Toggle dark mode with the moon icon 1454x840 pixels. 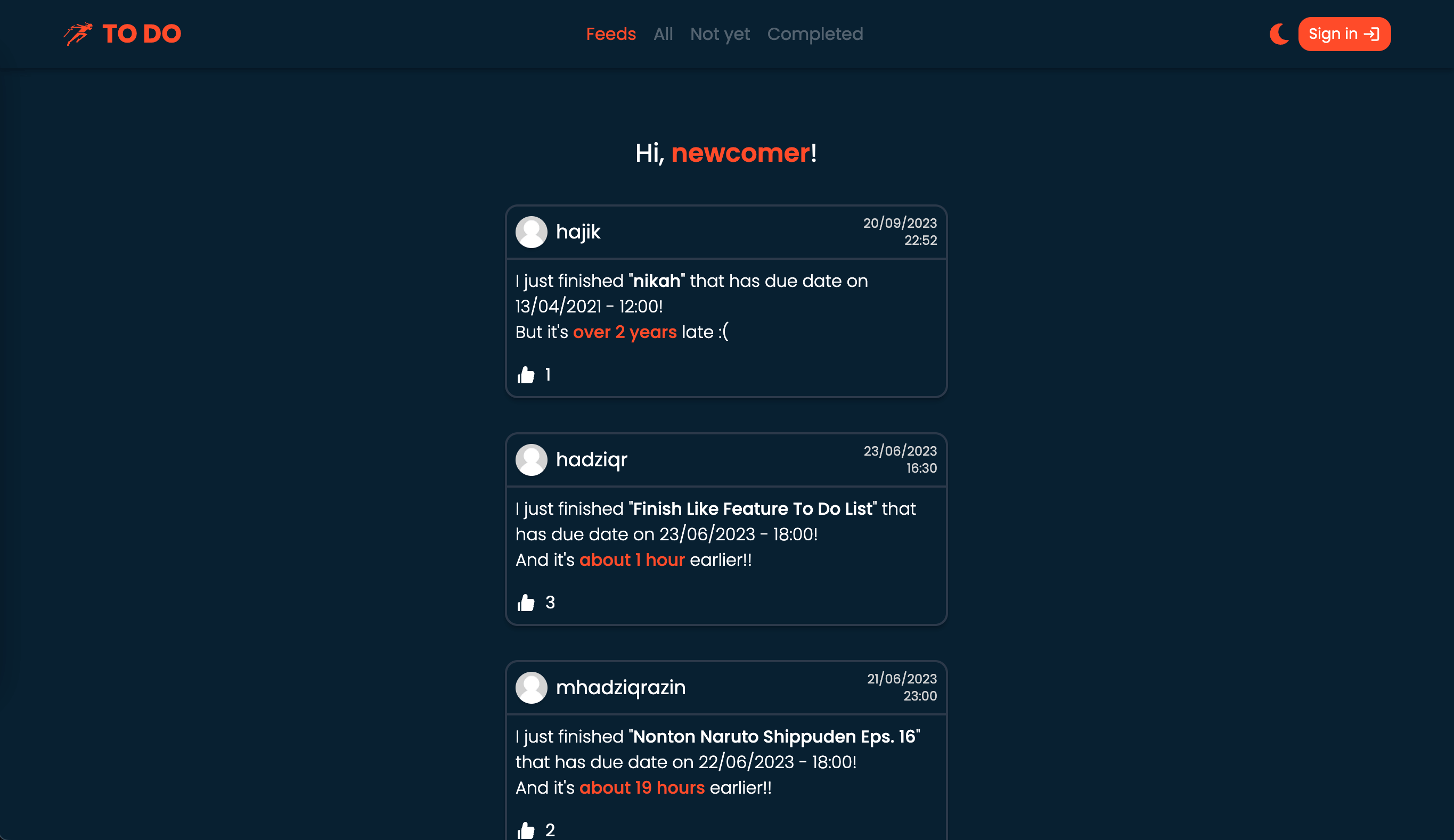point(1279,34)
